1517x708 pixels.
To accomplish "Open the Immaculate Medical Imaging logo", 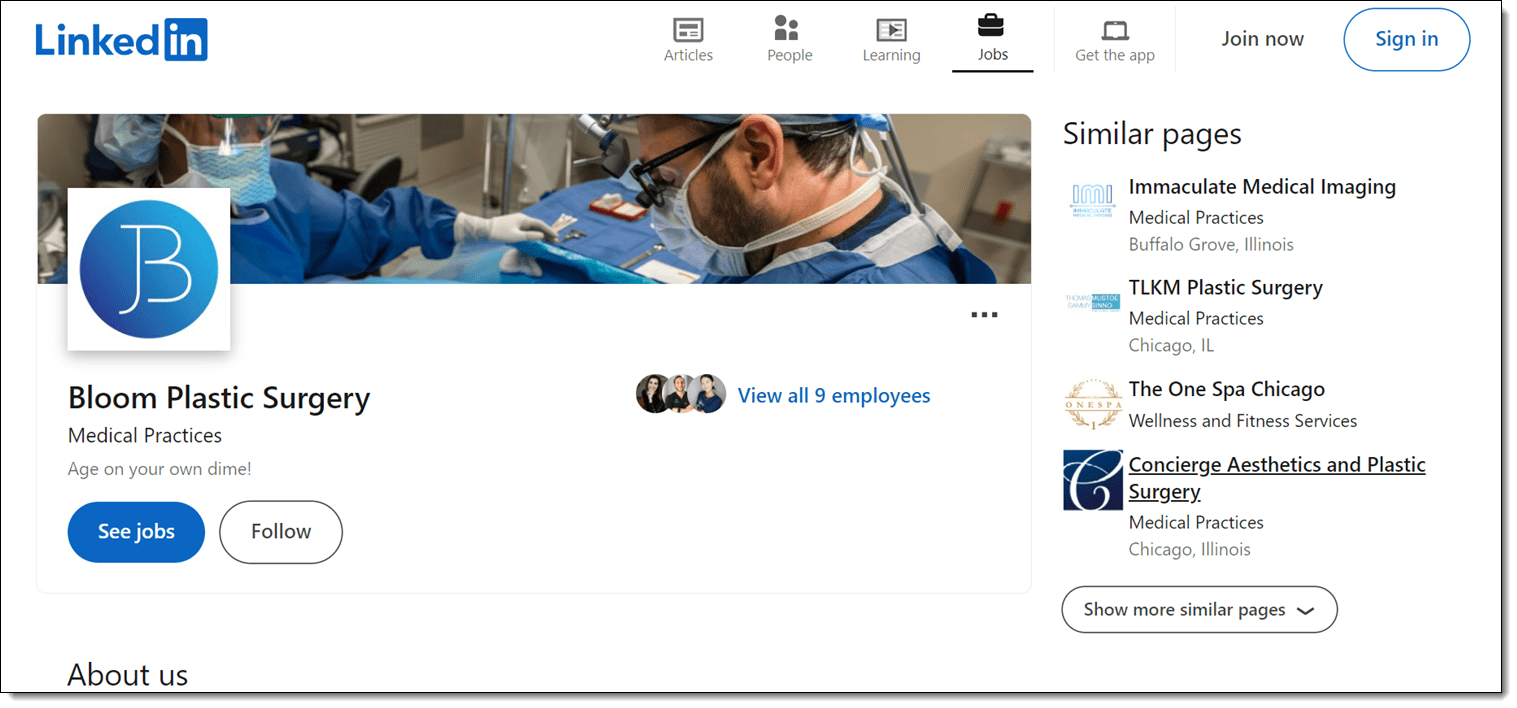I will (1092, 200).
